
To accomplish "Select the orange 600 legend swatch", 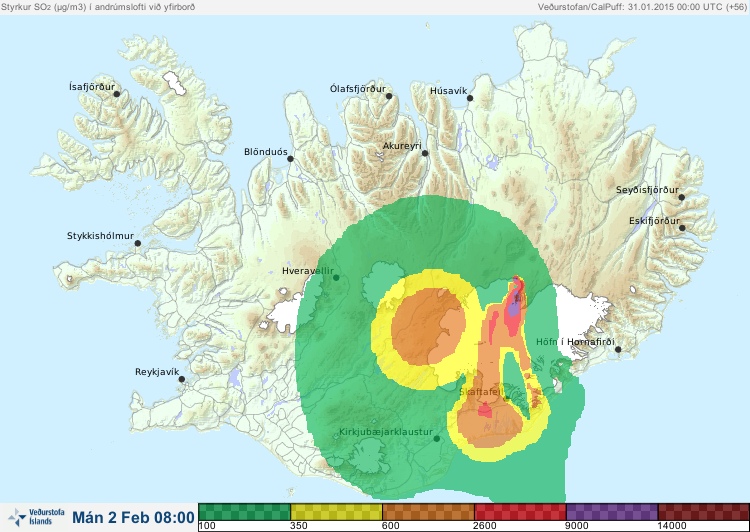I will coord(429,512).
